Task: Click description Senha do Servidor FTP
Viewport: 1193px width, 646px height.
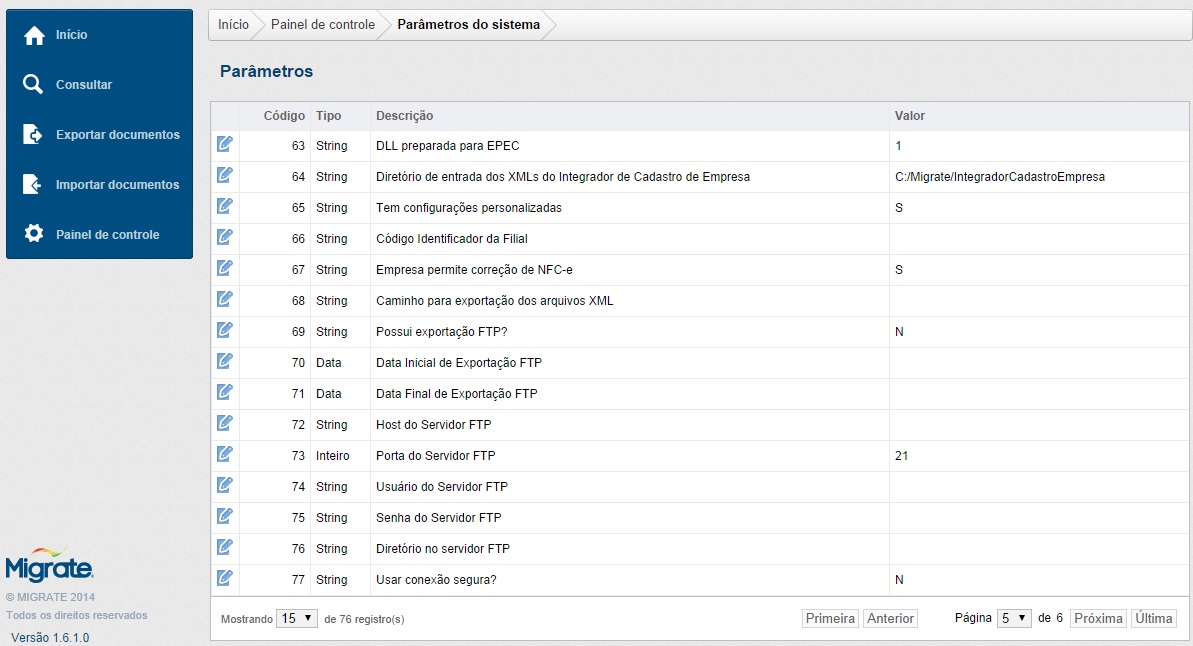Action: click(x=438, y=517)
